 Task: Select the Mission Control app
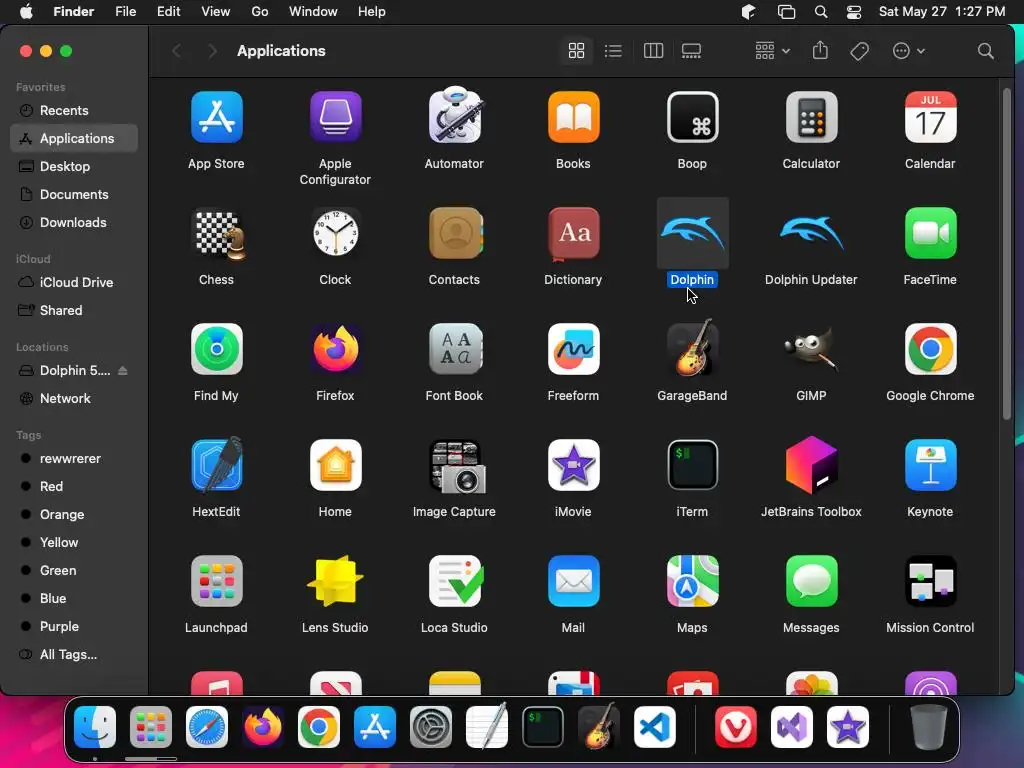point(930,581)
